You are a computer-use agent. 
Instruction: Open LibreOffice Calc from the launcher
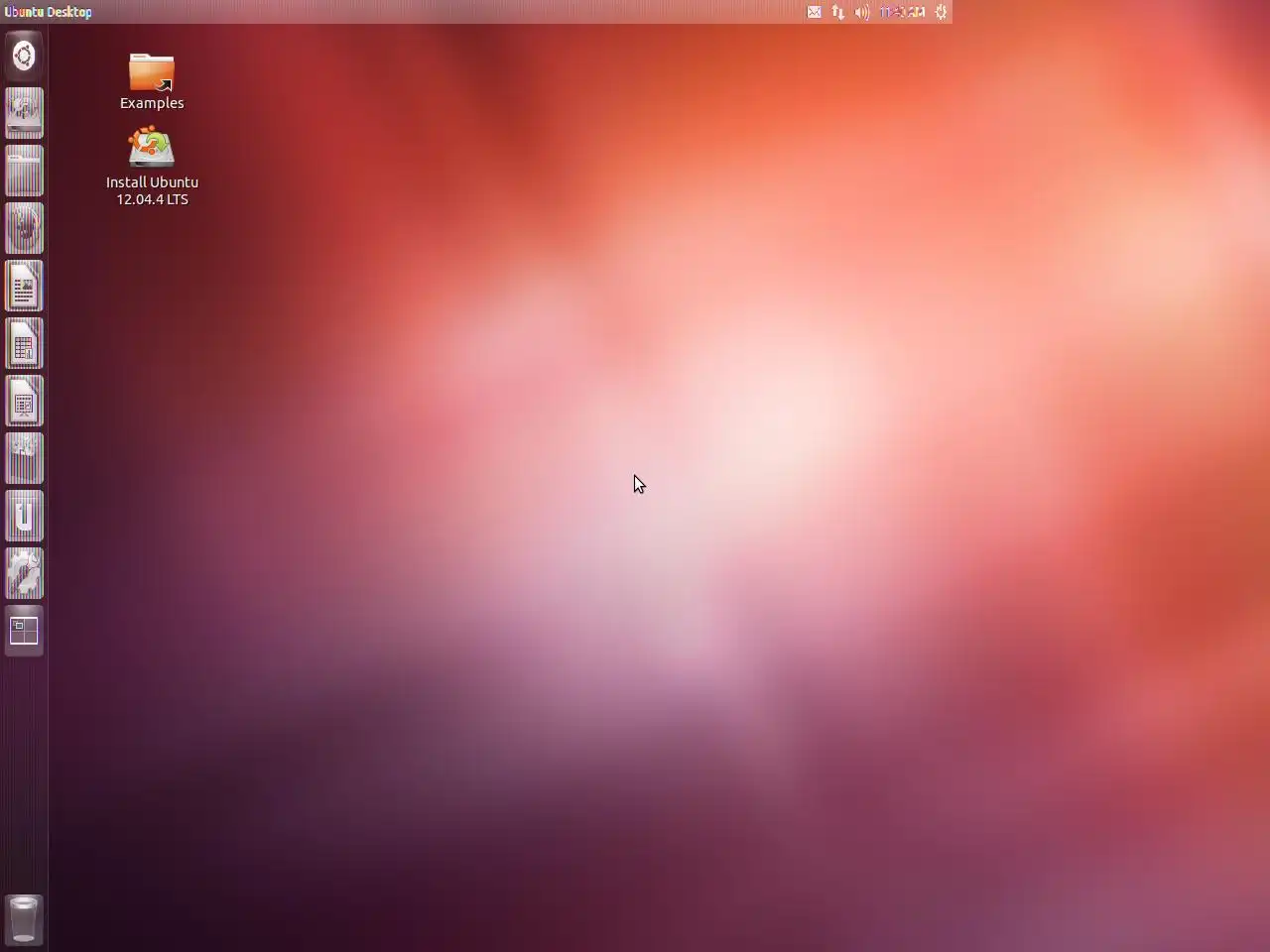(24, 343)
